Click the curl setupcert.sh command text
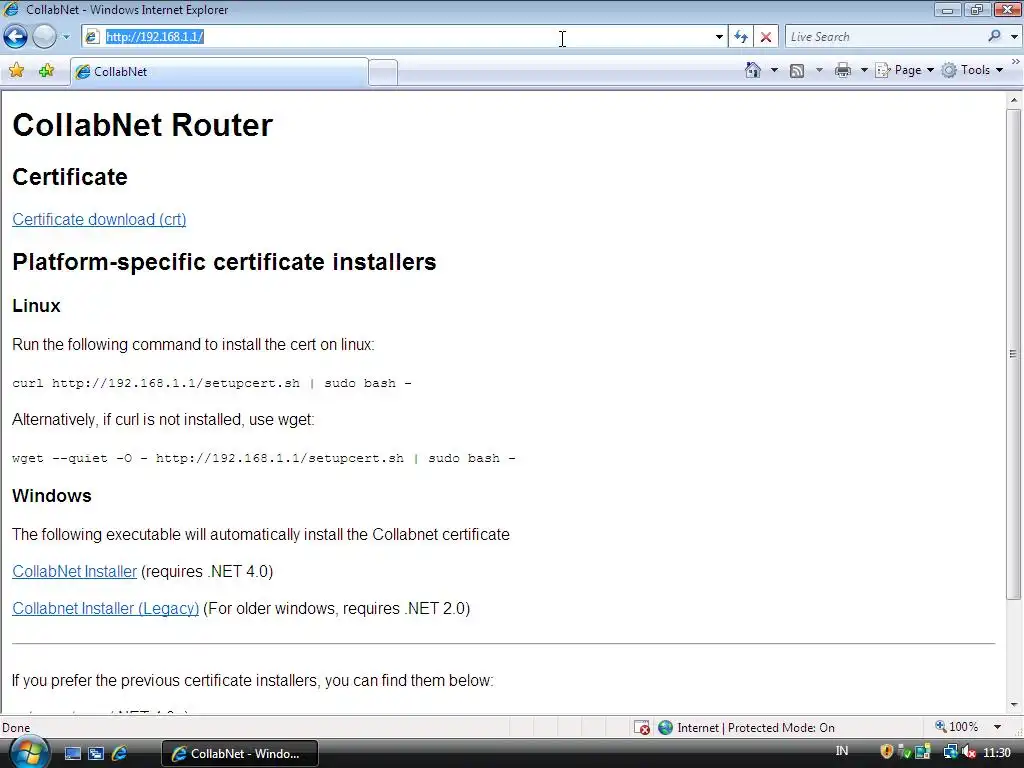The image size is (1024, 768). [x=212, y=383]
